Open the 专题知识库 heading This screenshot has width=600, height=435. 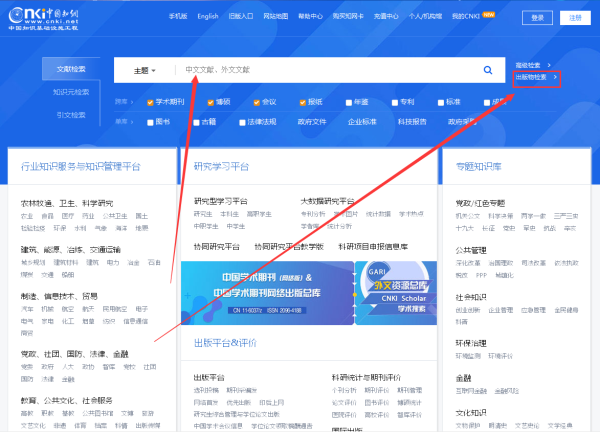(478, 166)
